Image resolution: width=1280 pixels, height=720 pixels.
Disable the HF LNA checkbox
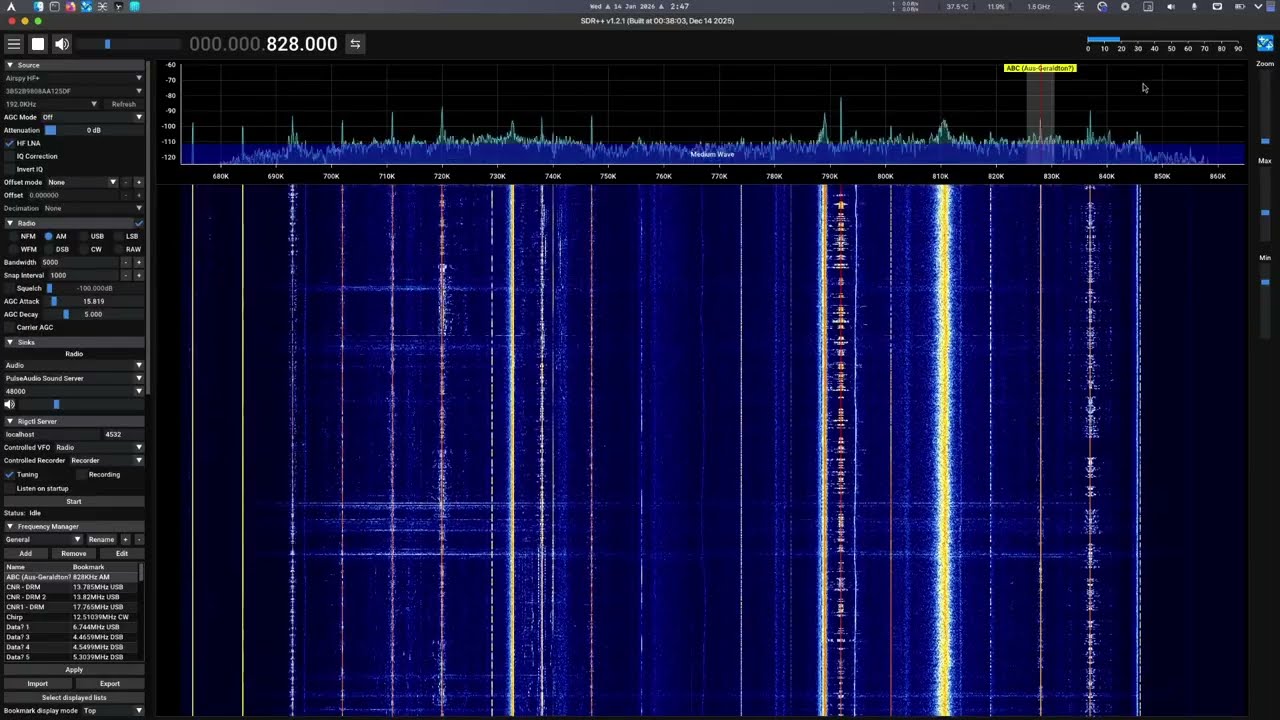pyautogui.click(x=9, y=143)
